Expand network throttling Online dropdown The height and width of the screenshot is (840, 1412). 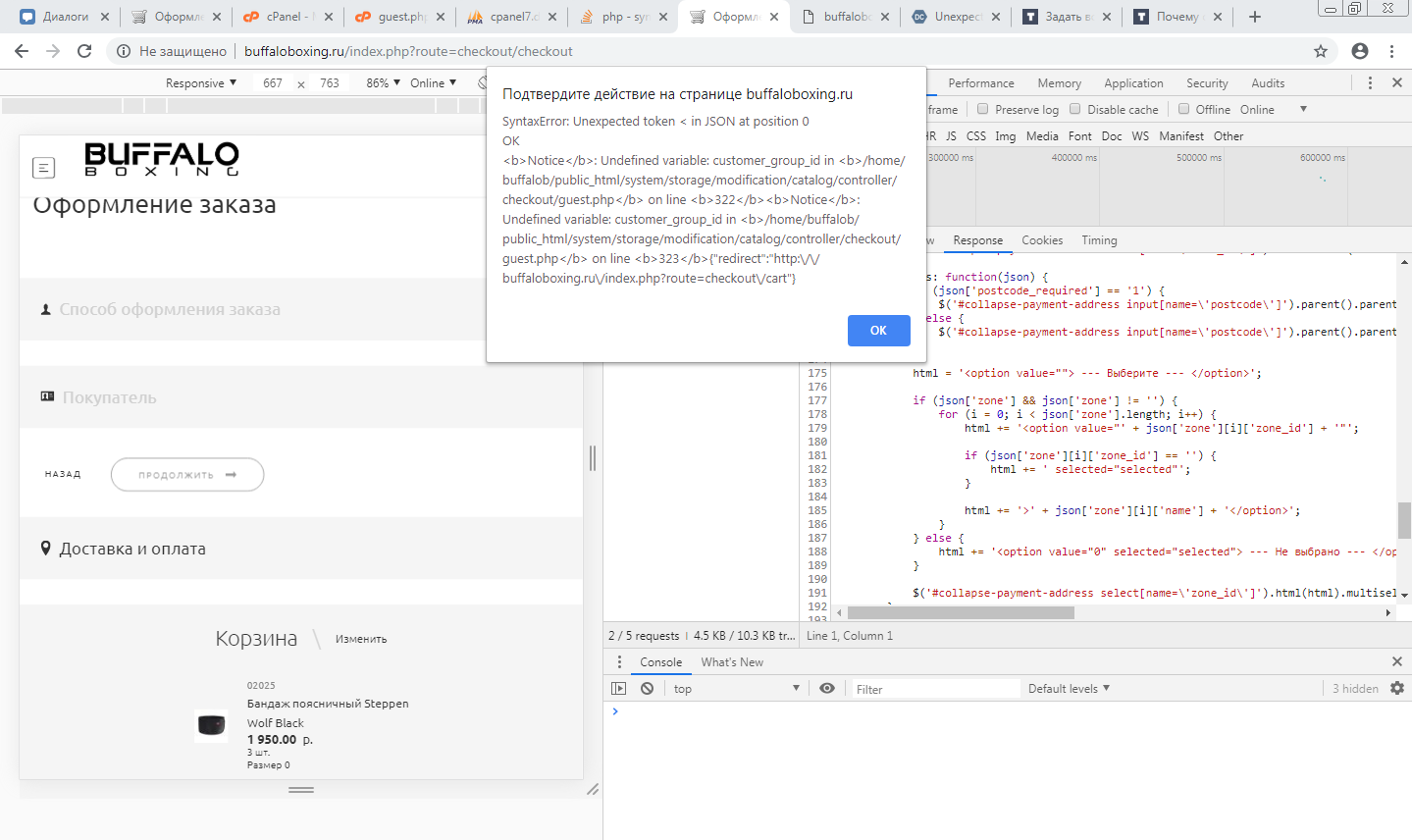click(1274, 110)
